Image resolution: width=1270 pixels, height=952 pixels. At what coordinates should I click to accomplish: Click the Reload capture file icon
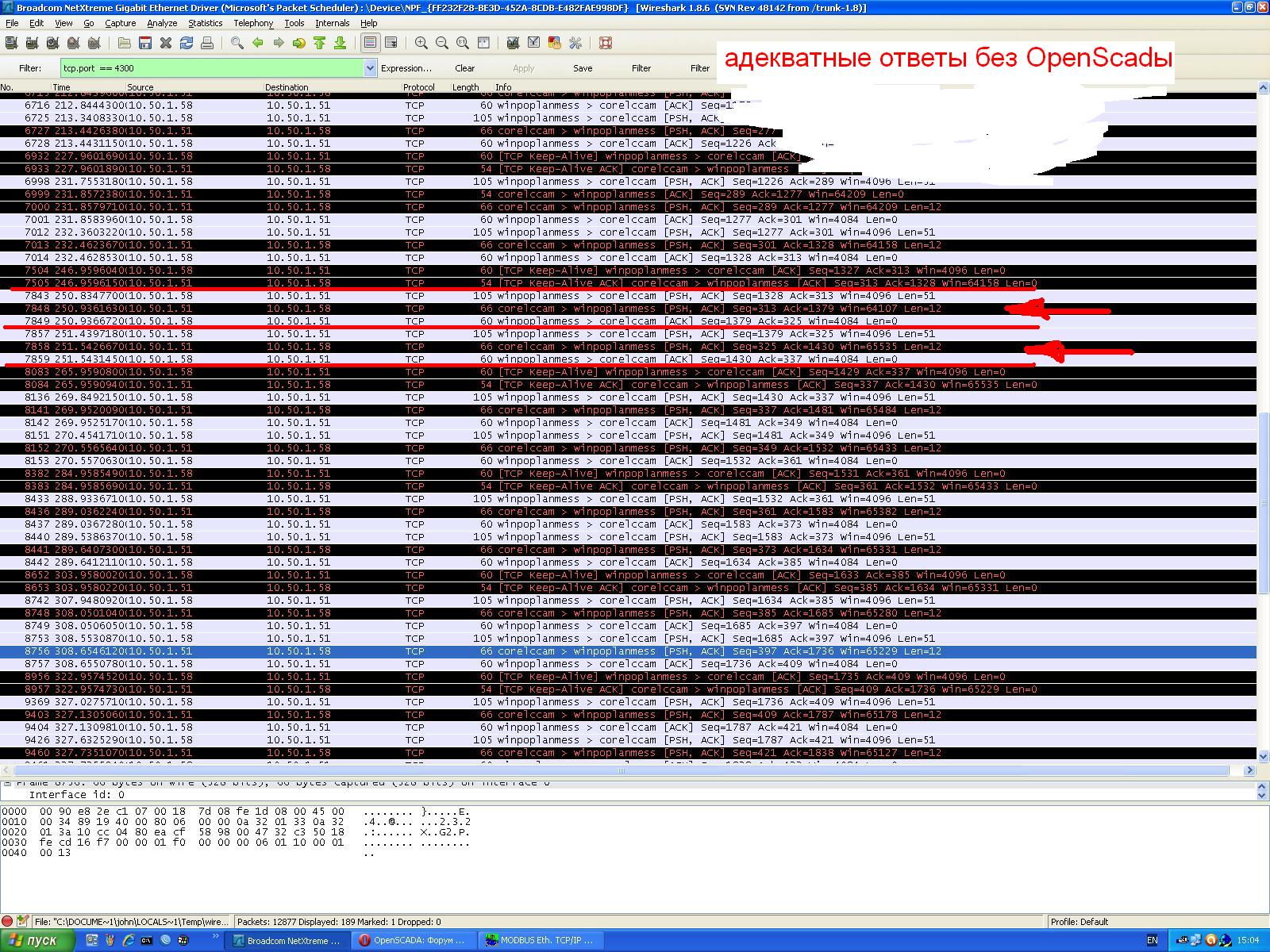click(187, 43)
